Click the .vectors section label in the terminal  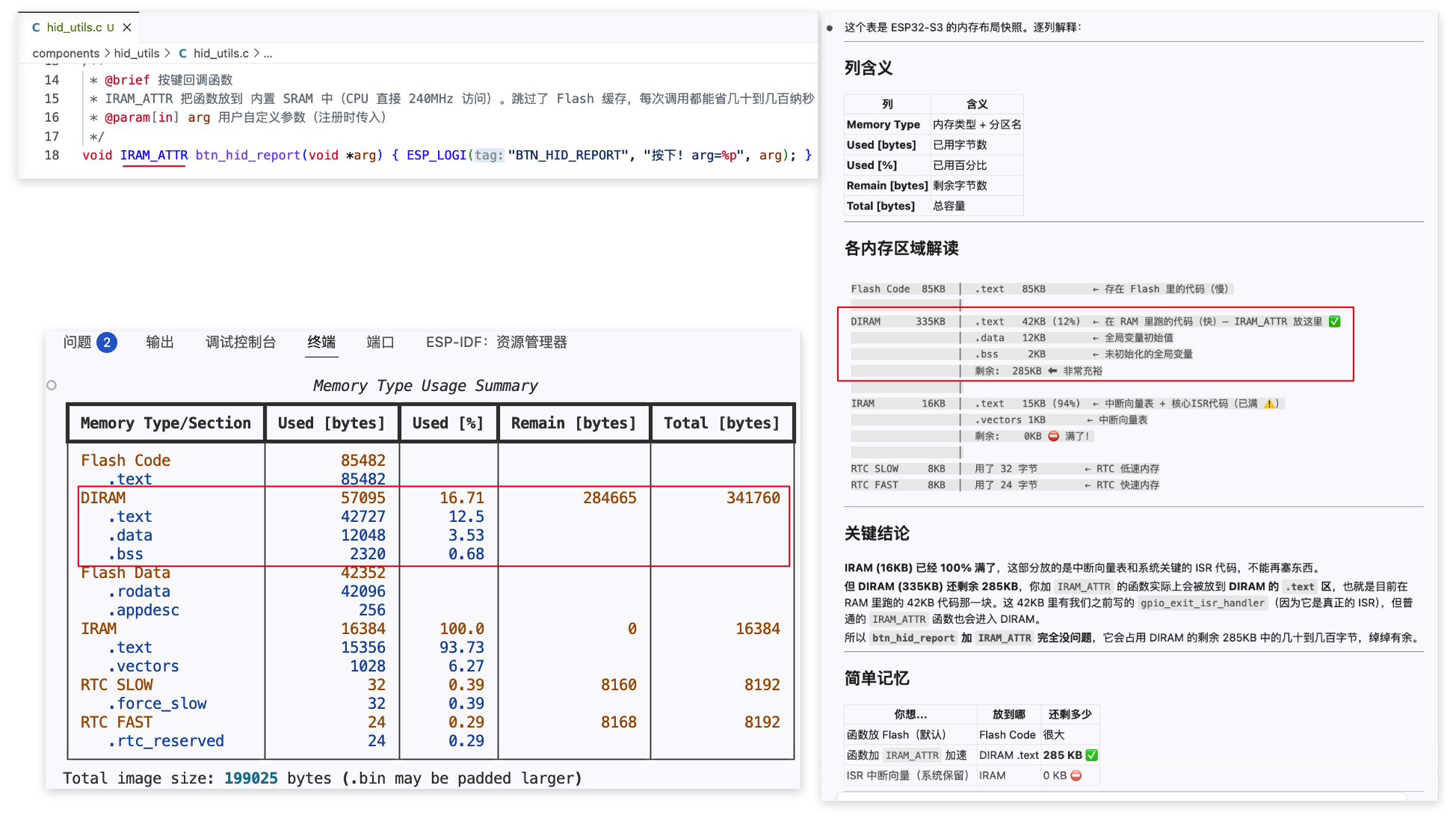(144, 666)
